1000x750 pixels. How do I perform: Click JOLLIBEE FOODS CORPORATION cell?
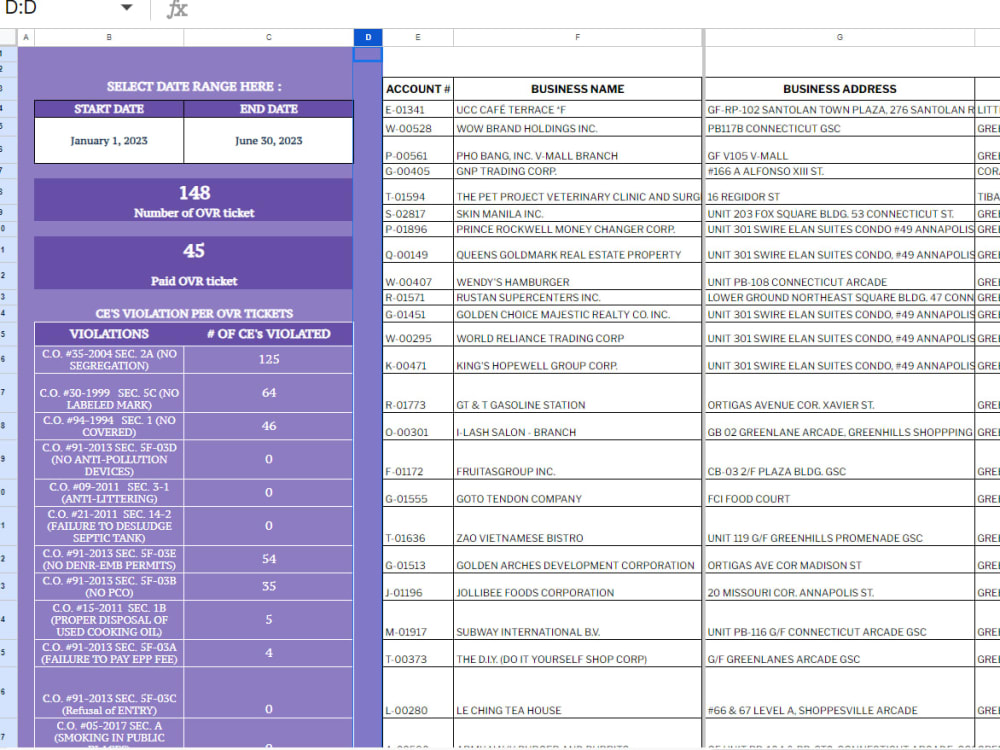tap(578, 587)
